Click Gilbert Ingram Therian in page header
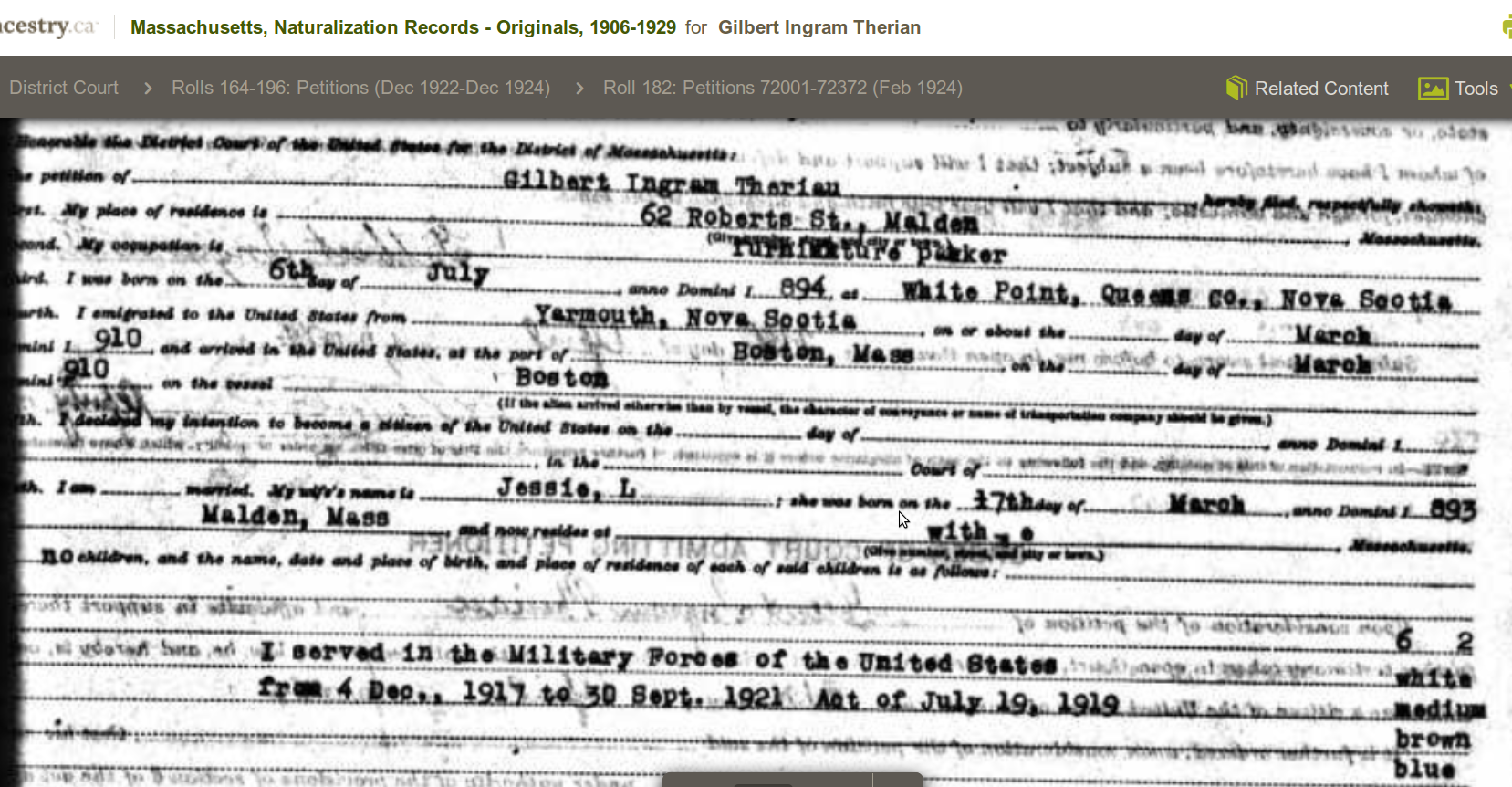This screenshot has width=1512, height=787. coord(819,27)
